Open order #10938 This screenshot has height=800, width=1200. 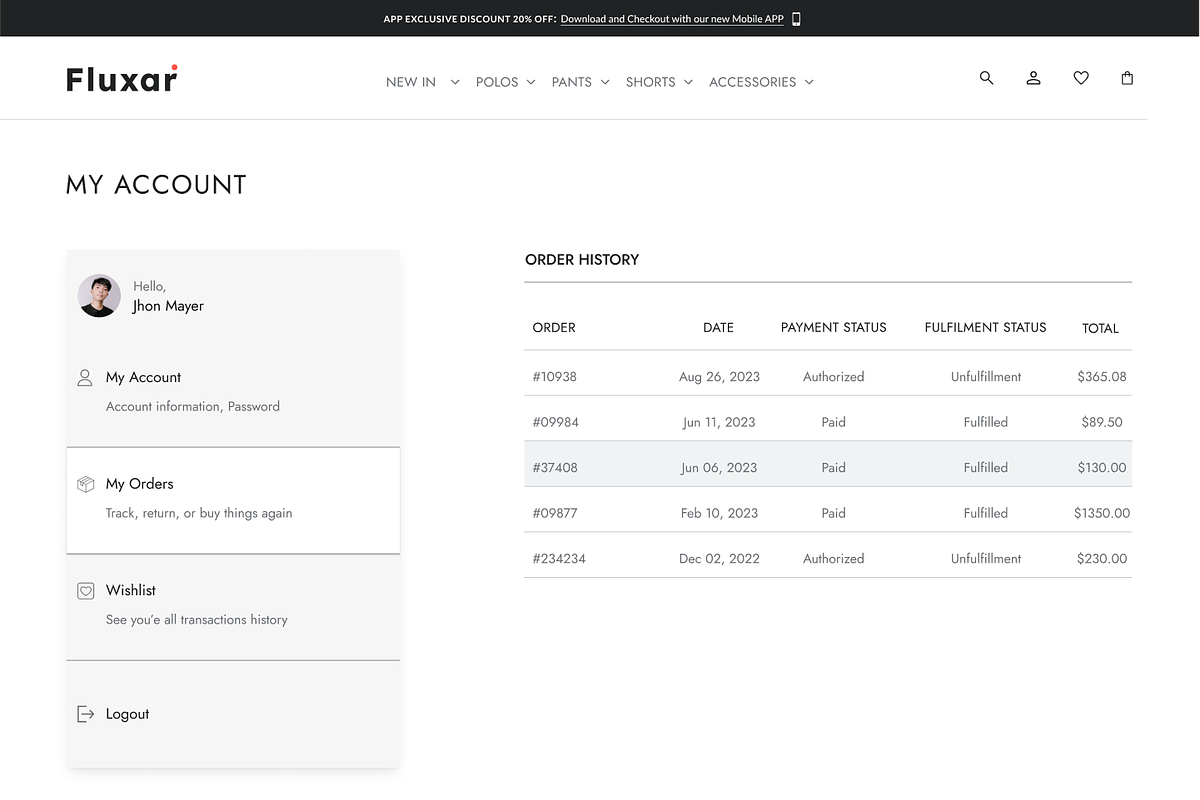point(555,377)
